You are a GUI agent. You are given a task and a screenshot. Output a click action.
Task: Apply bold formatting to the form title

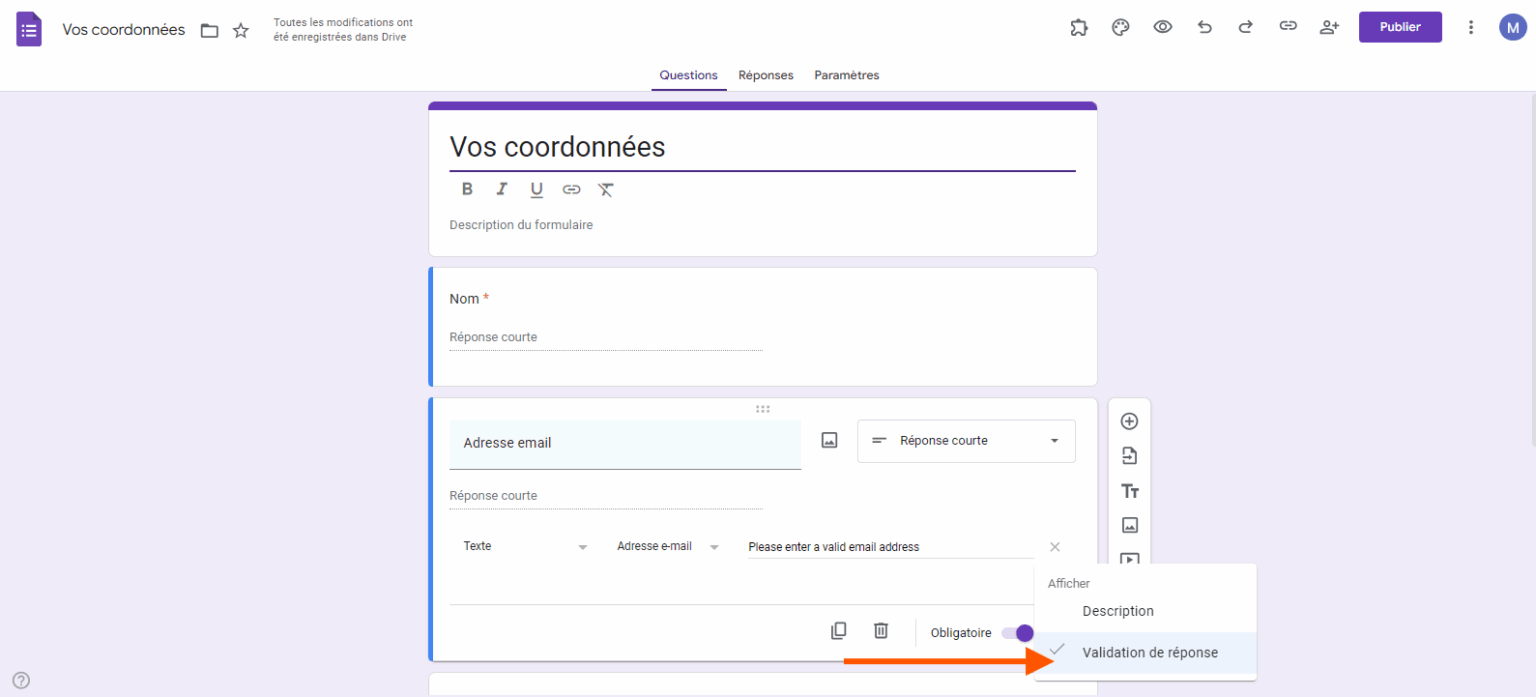pos(467,189)
